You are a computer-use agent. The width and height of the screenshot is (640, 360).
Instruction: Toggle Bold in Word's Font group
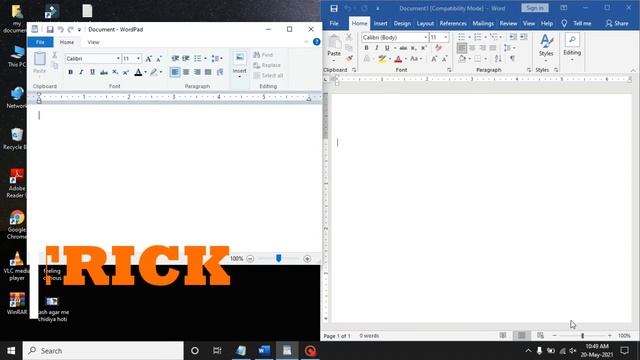pos(366,48)
